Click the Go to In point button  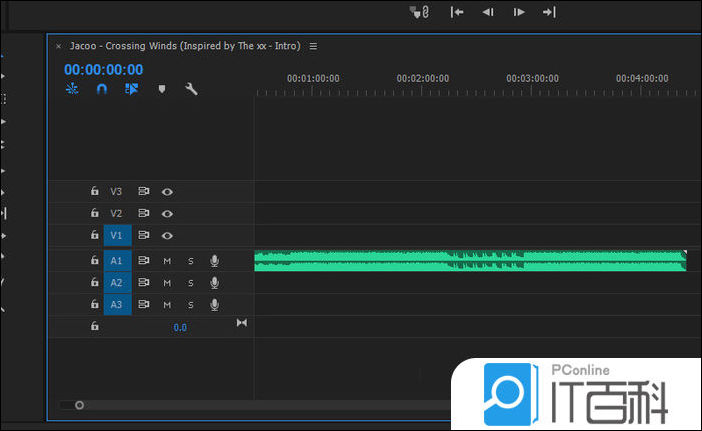pos(457,12)
